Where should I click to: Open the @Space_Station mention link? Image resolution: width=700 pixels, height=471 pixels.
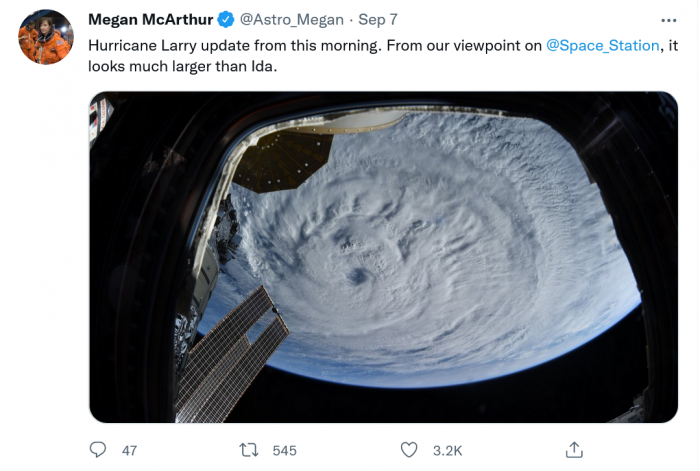coord(603,46)
